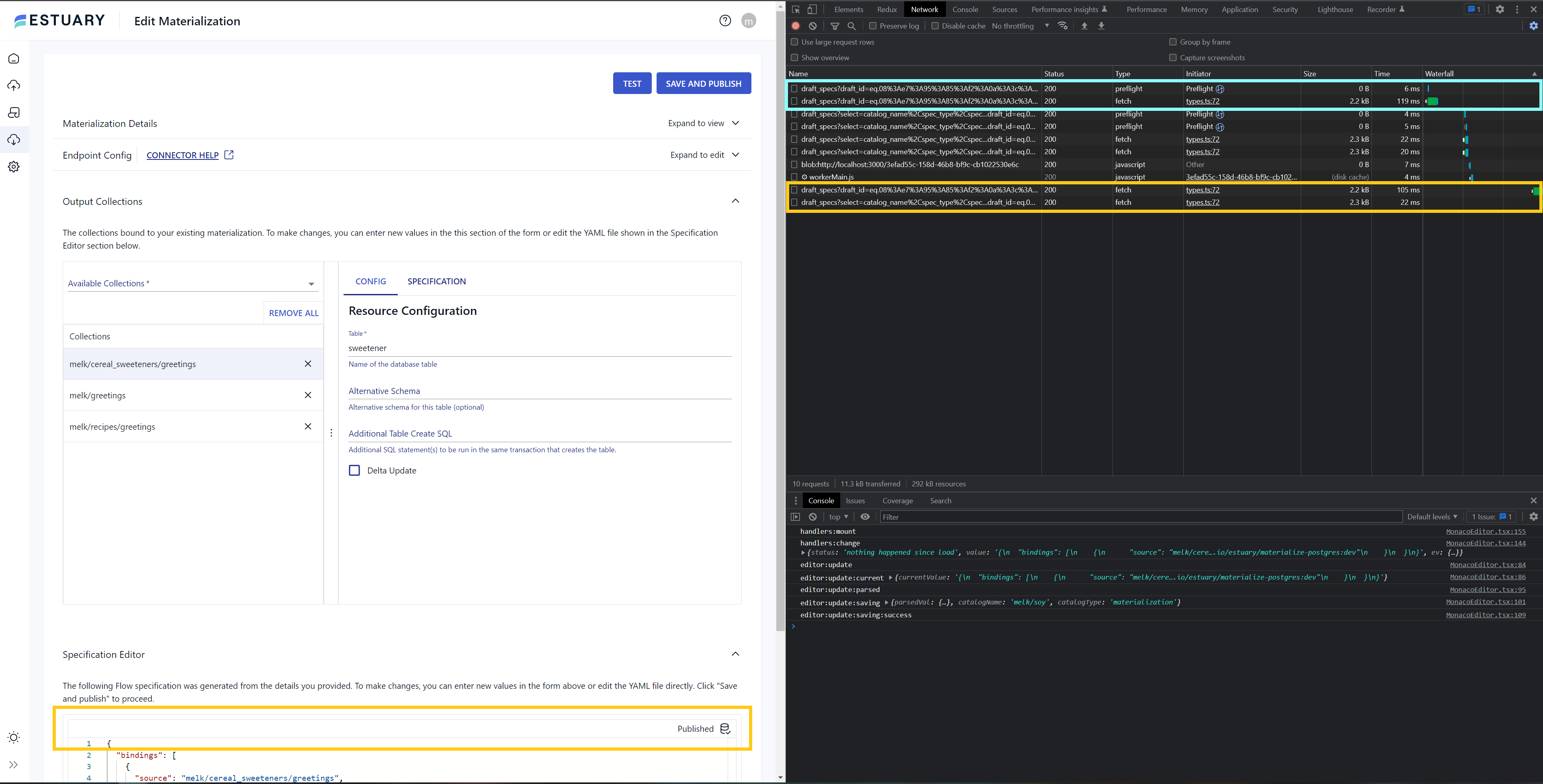The height and width of the screenshot is (784, 1543).
Task: Enable Preserve log
Action: [873, 26]
